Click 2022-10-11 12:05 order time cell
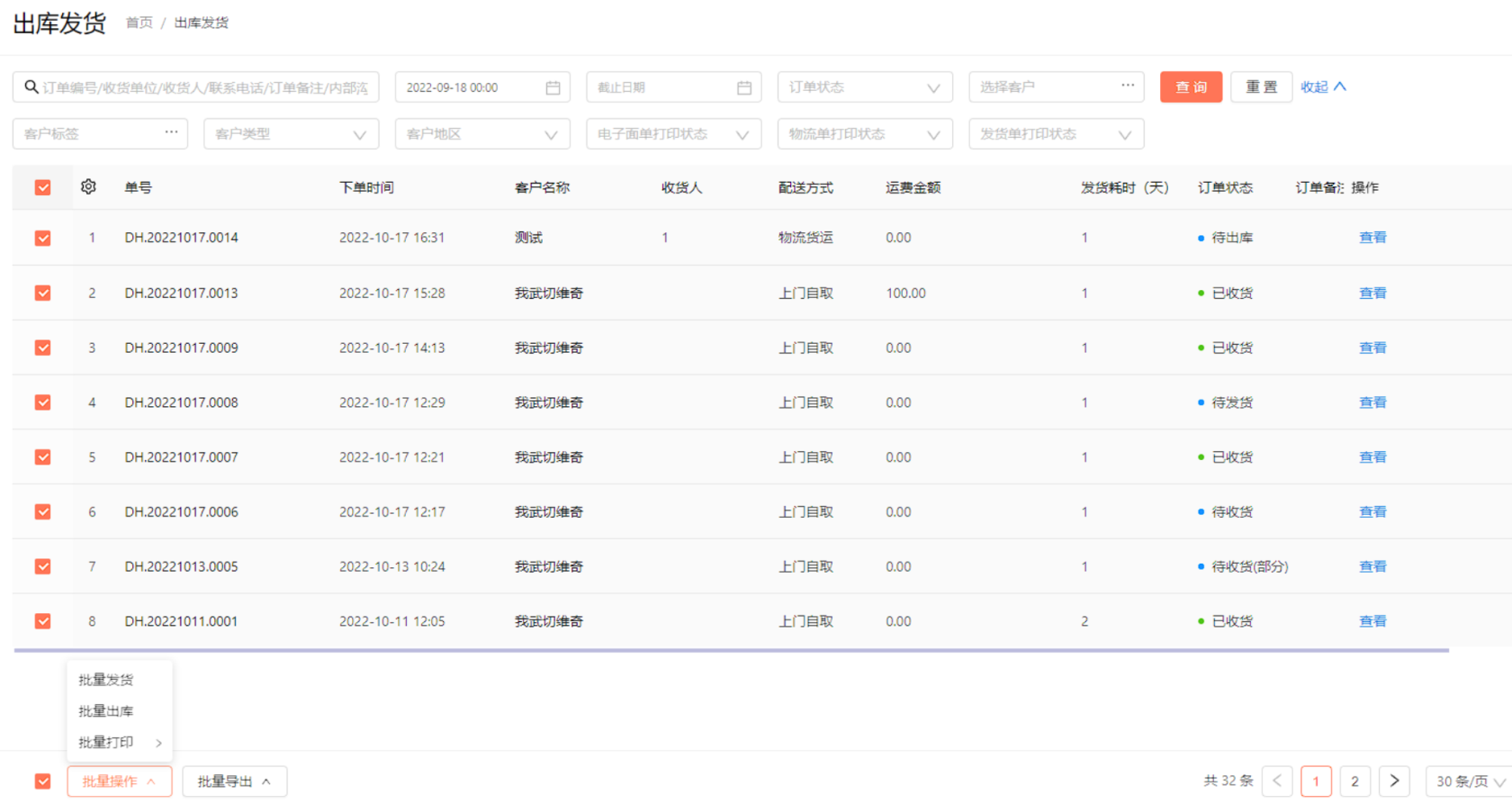Viewport: 1512px width, 804px height. tap(391, 621)
